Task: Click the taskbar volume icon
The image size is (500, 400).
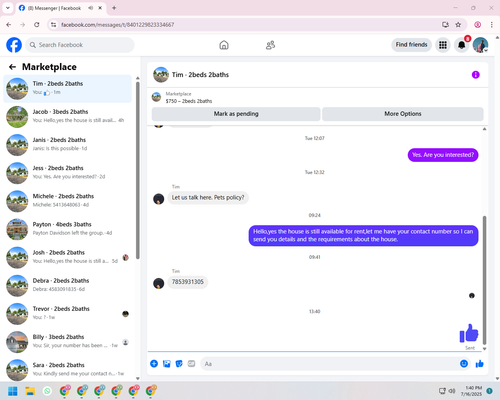Action: point(452,391)
